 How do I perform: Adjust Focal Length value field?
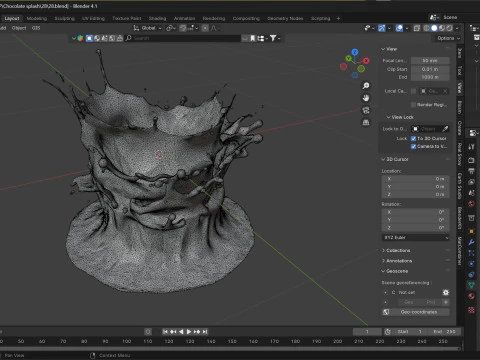[x=430, y=61]
